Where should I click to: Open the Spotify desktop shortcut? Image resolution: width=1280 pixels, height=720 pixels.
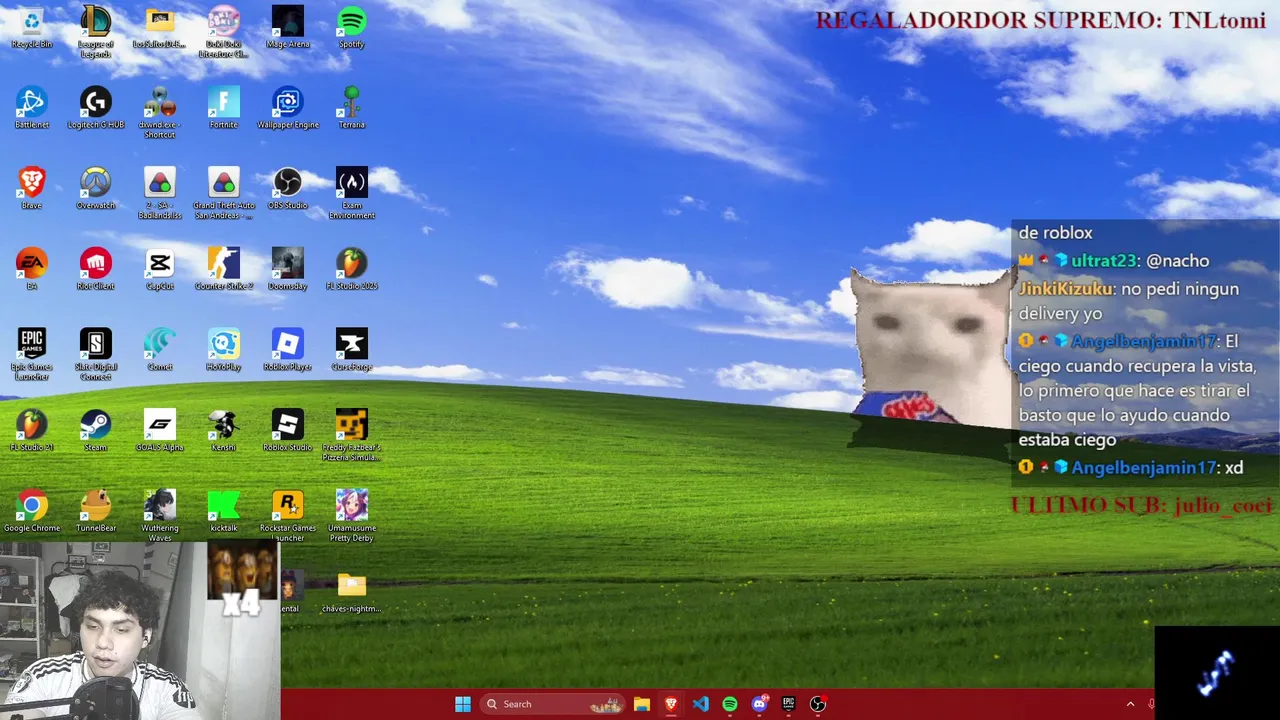pyautogui.click(x=352, y=28)
